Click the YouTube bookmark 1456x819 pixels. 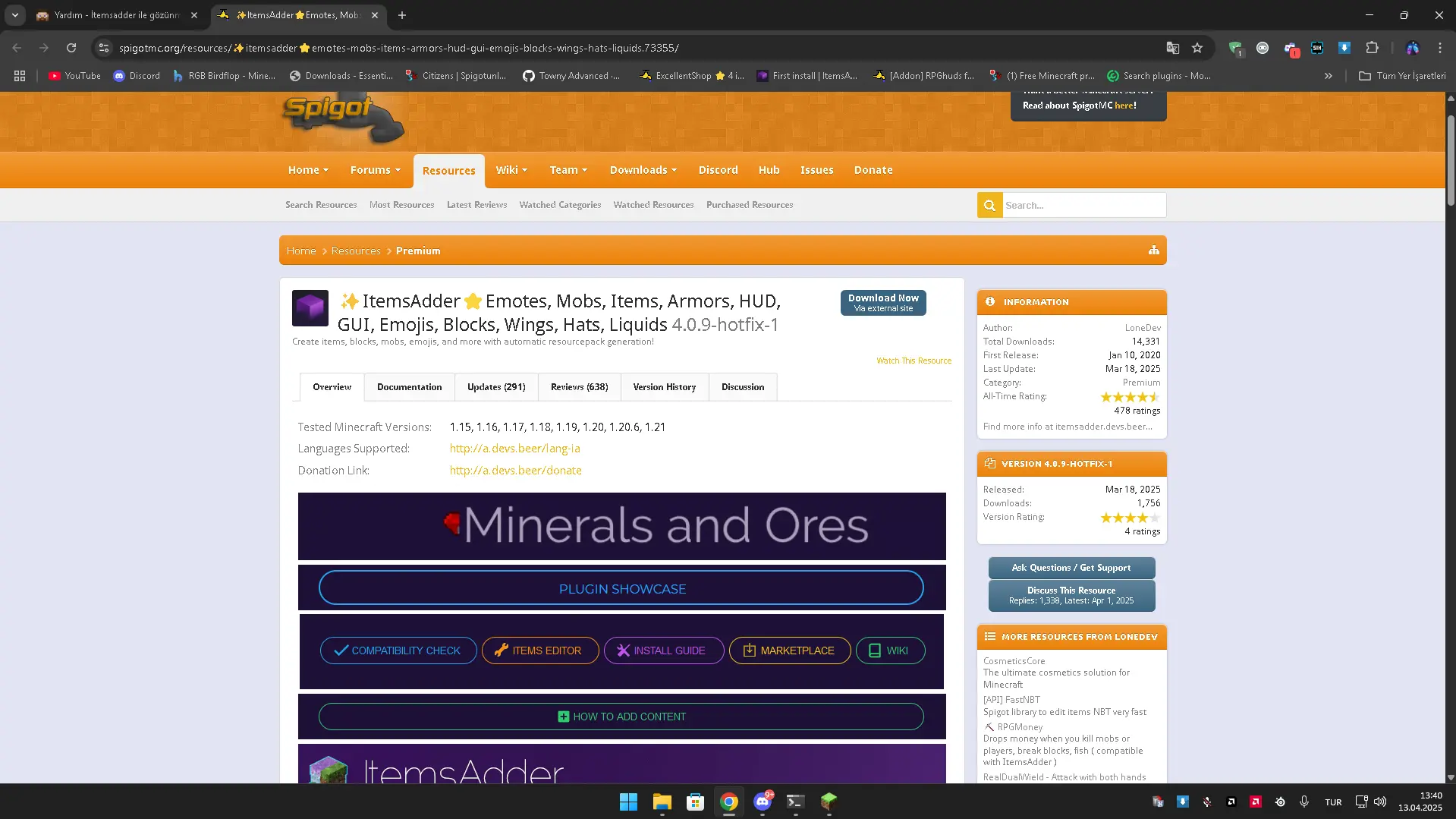pos(74,76)
